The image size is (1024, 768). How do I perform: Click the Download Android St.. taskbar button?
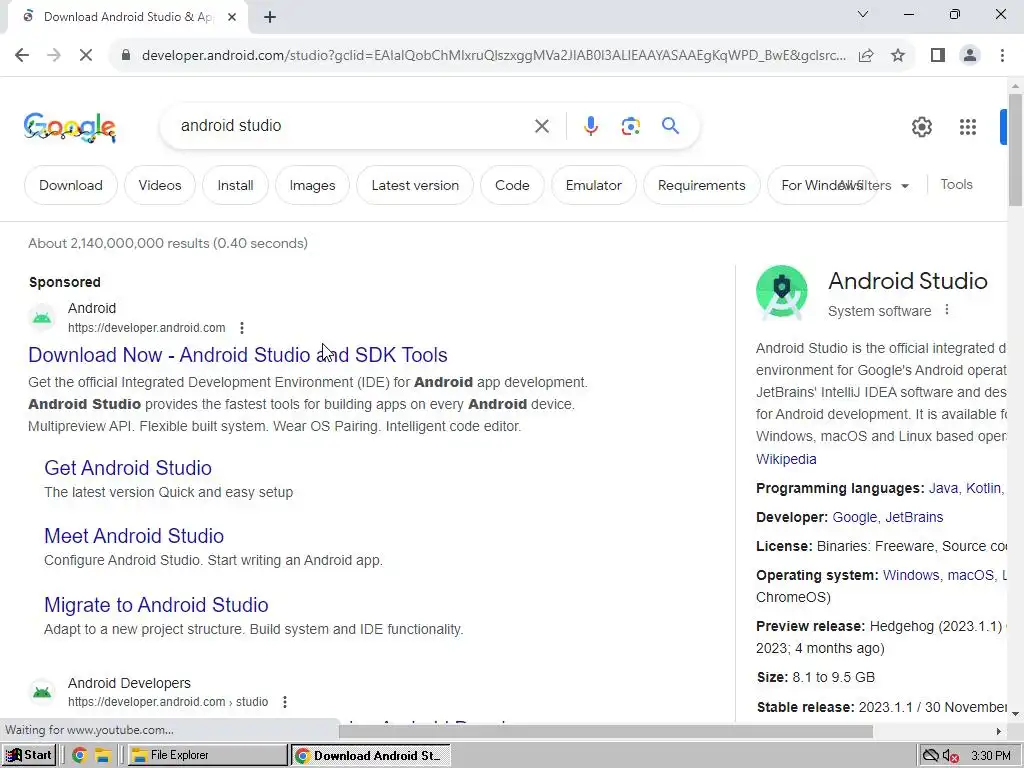[371, 755]
